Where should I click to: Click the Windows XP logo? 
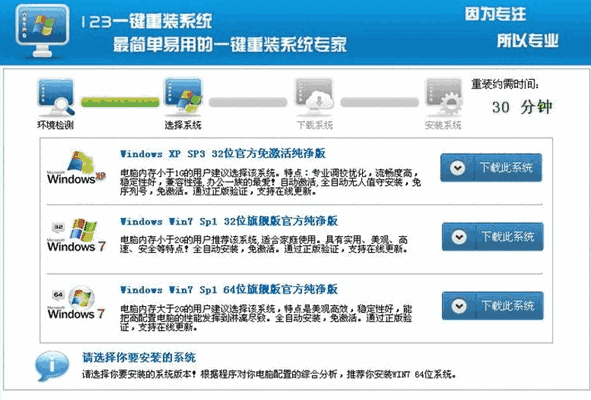(x=77, y=168)
